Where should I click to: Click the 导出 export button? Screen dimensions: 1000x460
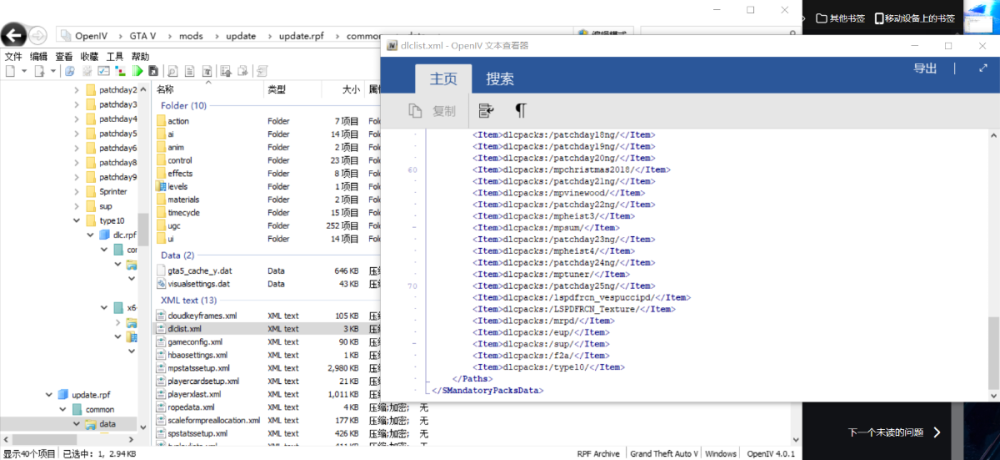click(x=925, y=69)
